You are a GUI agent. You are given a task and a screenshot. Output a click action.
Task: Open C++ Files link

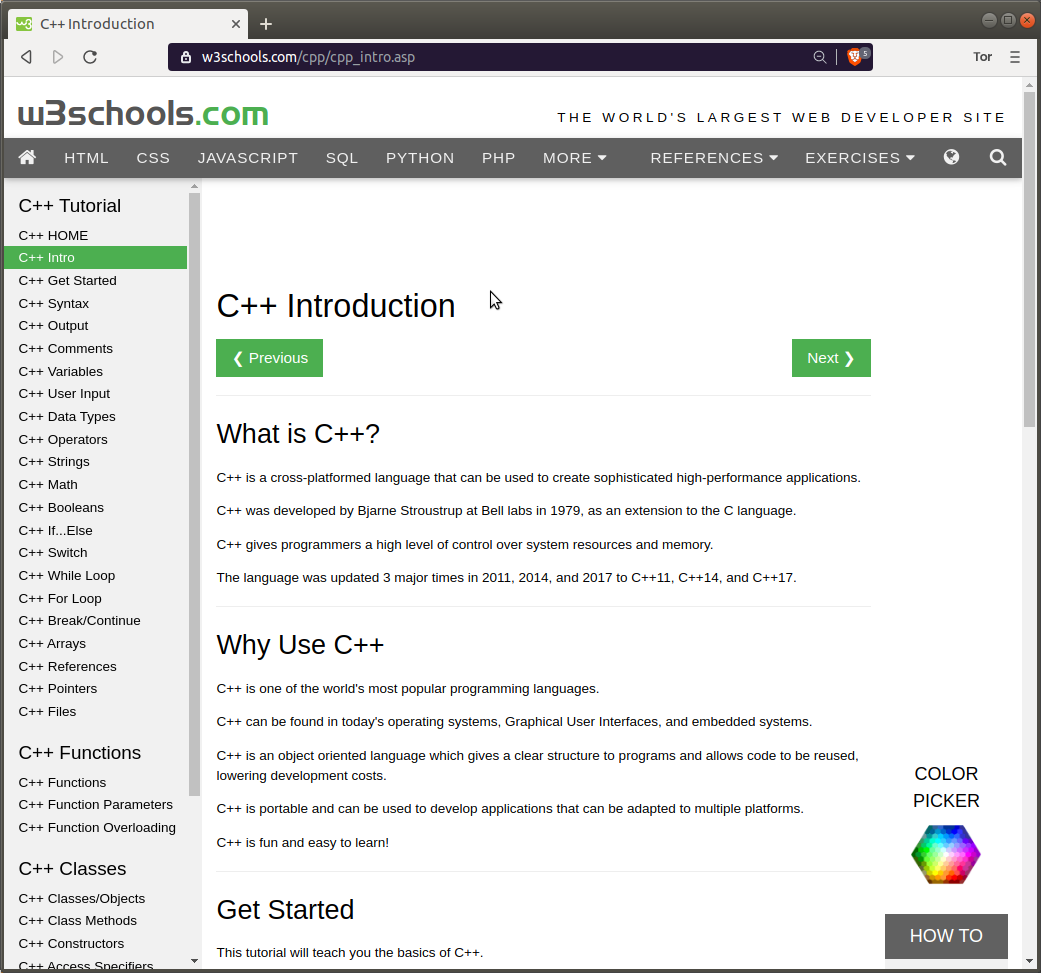[47, 711]
